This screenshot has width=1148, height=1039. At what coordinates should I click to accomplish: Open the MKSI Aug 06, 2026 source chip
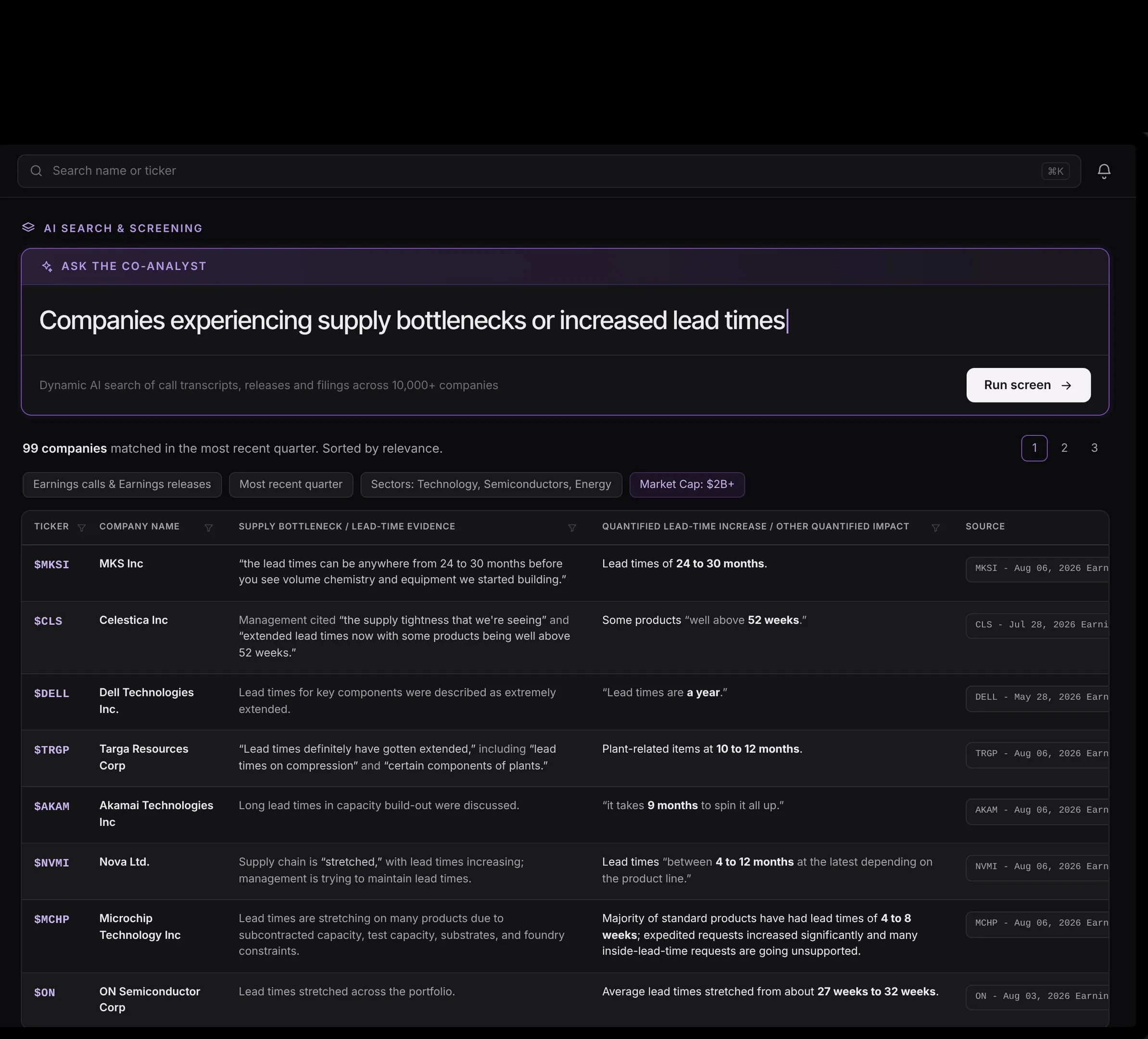(x=1037, y=569)
